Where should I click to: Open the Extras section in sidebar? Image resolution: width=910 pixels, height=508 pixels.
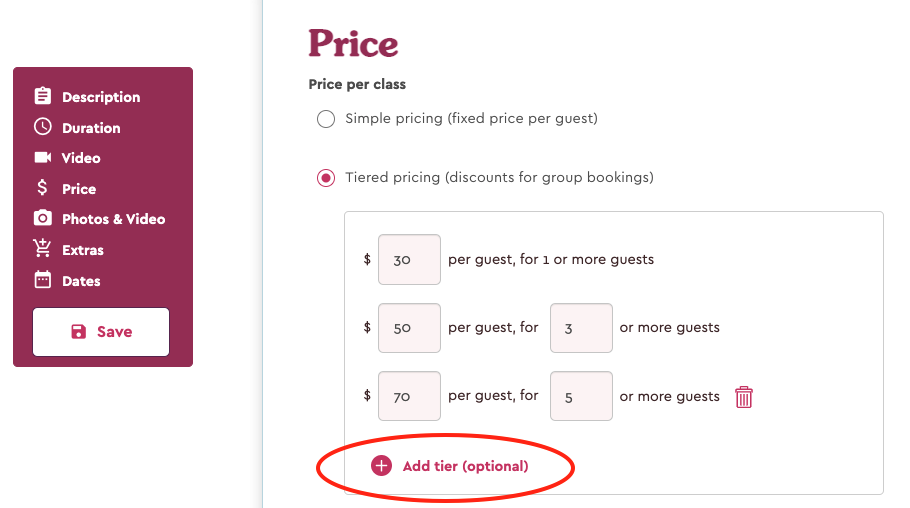(x=83, y=250)
